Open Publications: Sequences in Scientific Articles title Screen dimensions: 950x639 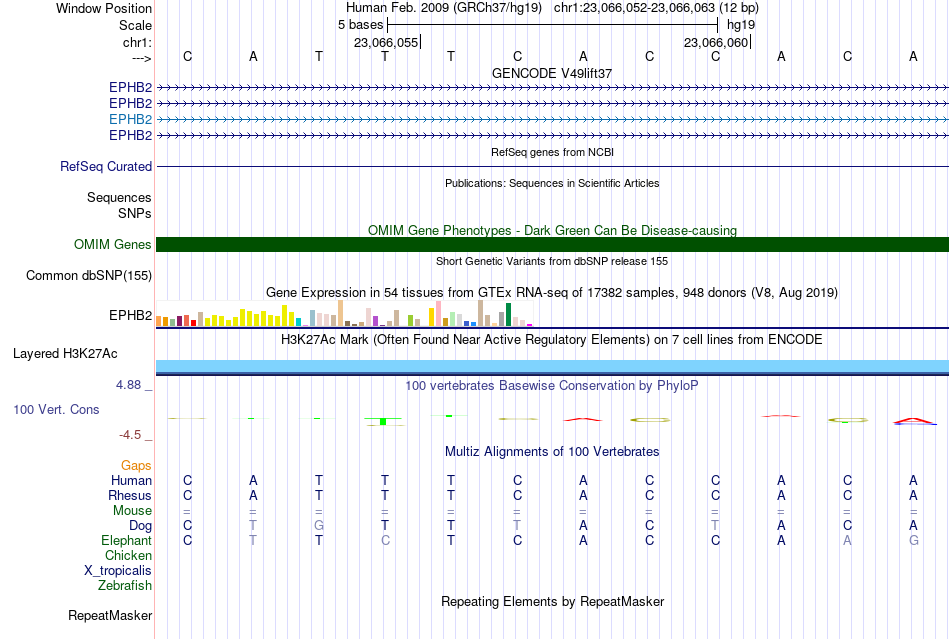552,183
